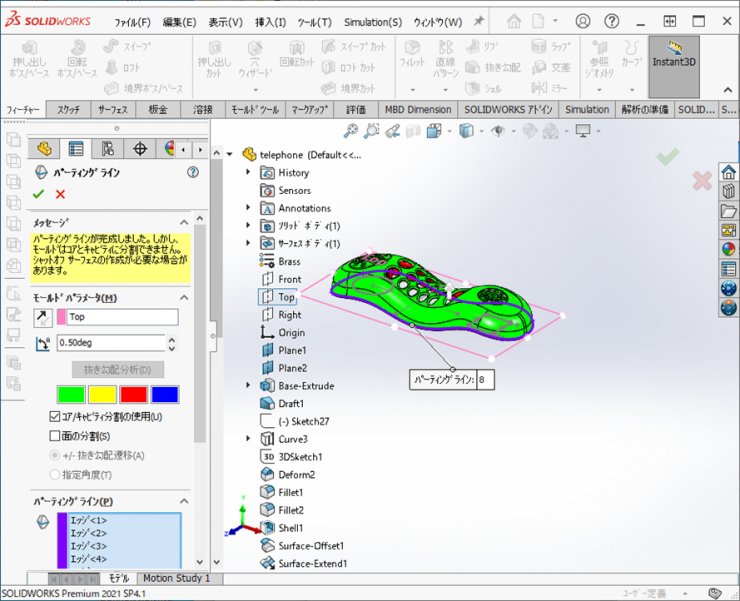The image size is (740, 601).
Task: Collapse the メッセージ section
Action: [x=184, y=222]
